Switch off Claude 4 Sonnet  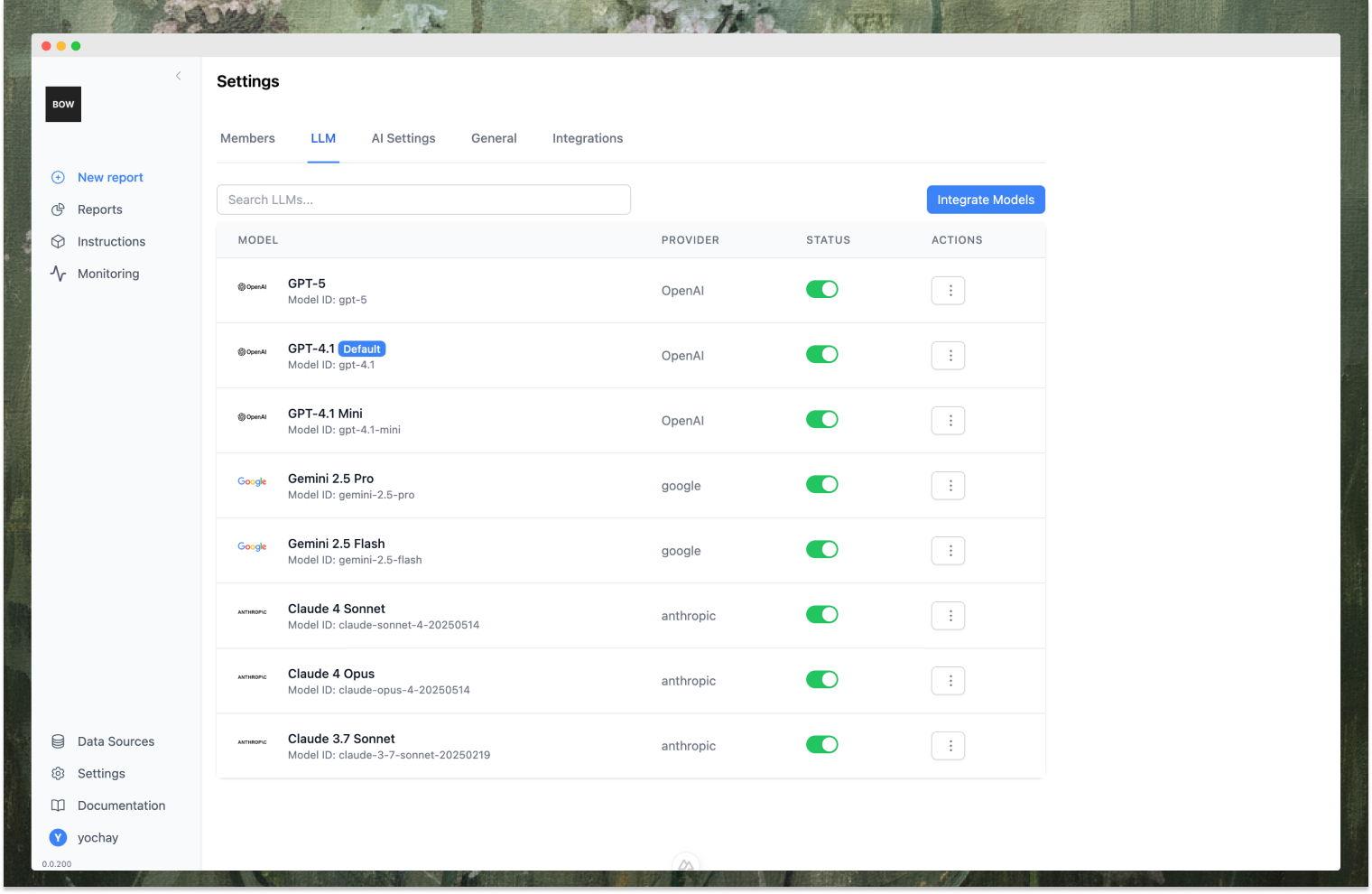[x=822, y=614]
